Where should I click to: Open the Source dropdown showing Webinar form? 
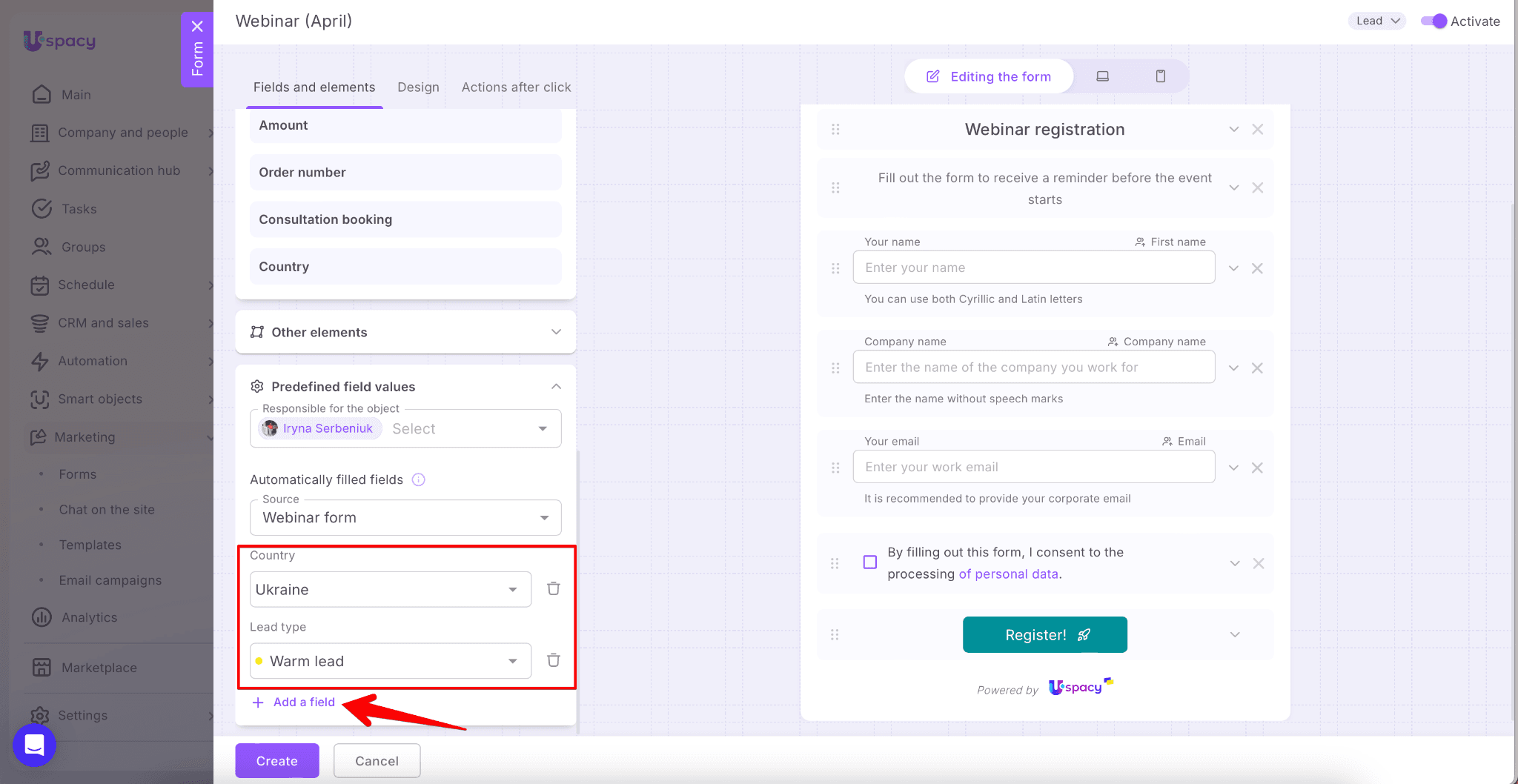pyautogui.click(x=405, y=518)
